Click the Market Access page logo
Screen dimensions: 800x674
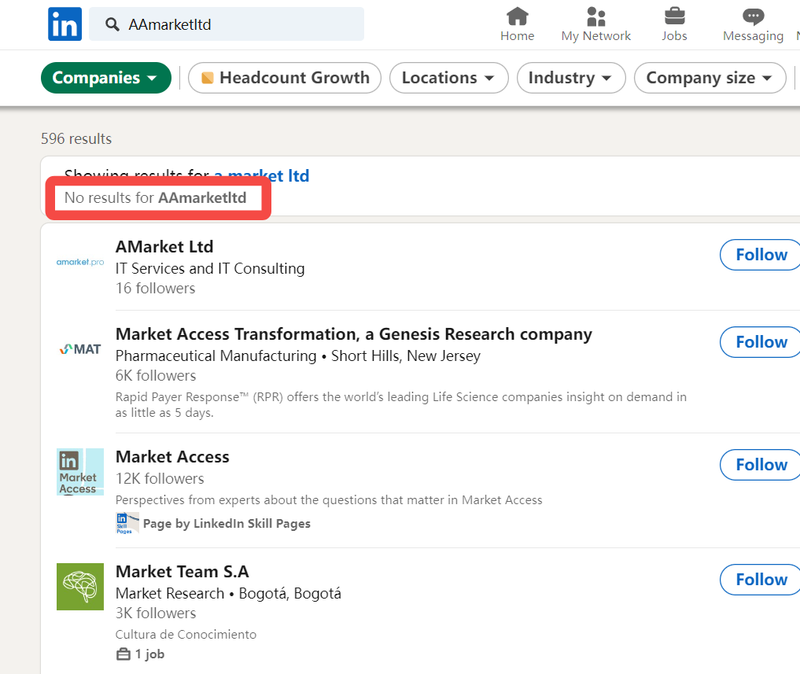pos(80,472)
